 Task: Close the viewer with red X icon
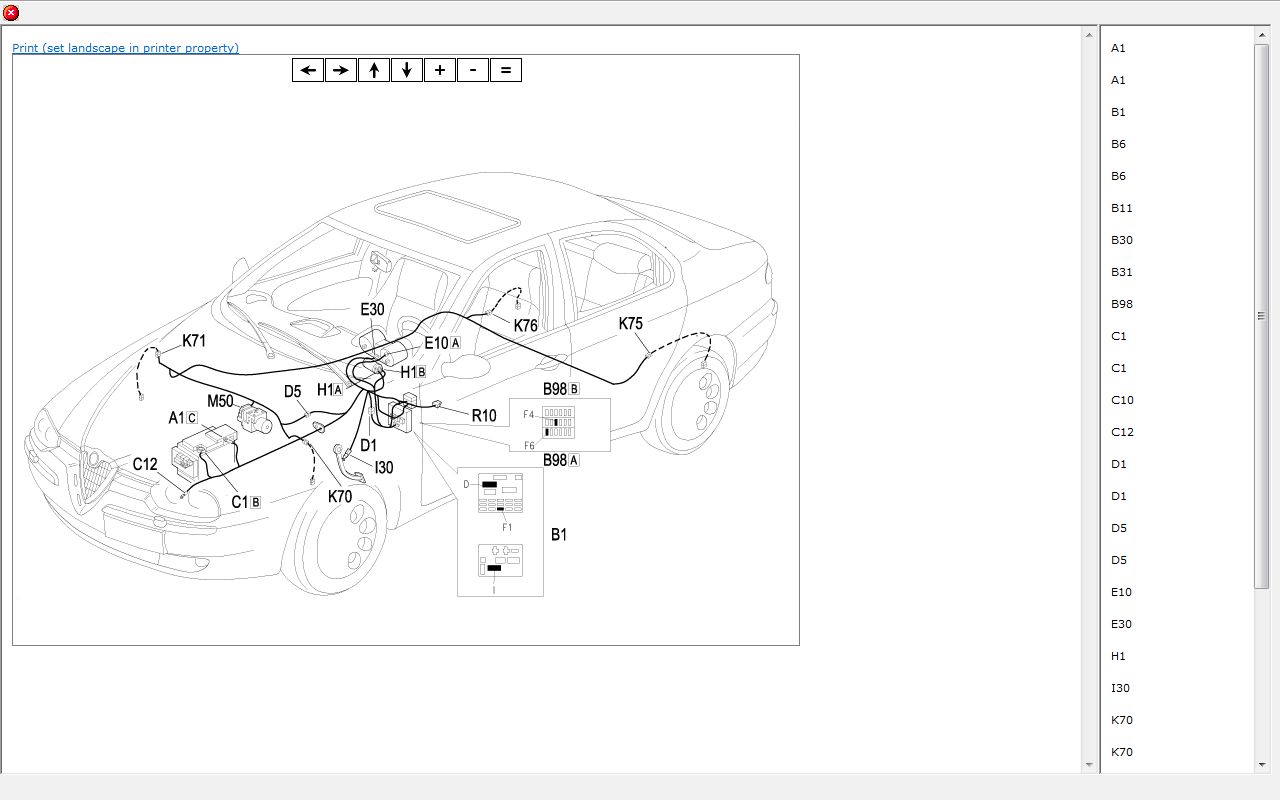tap(11, 13)
